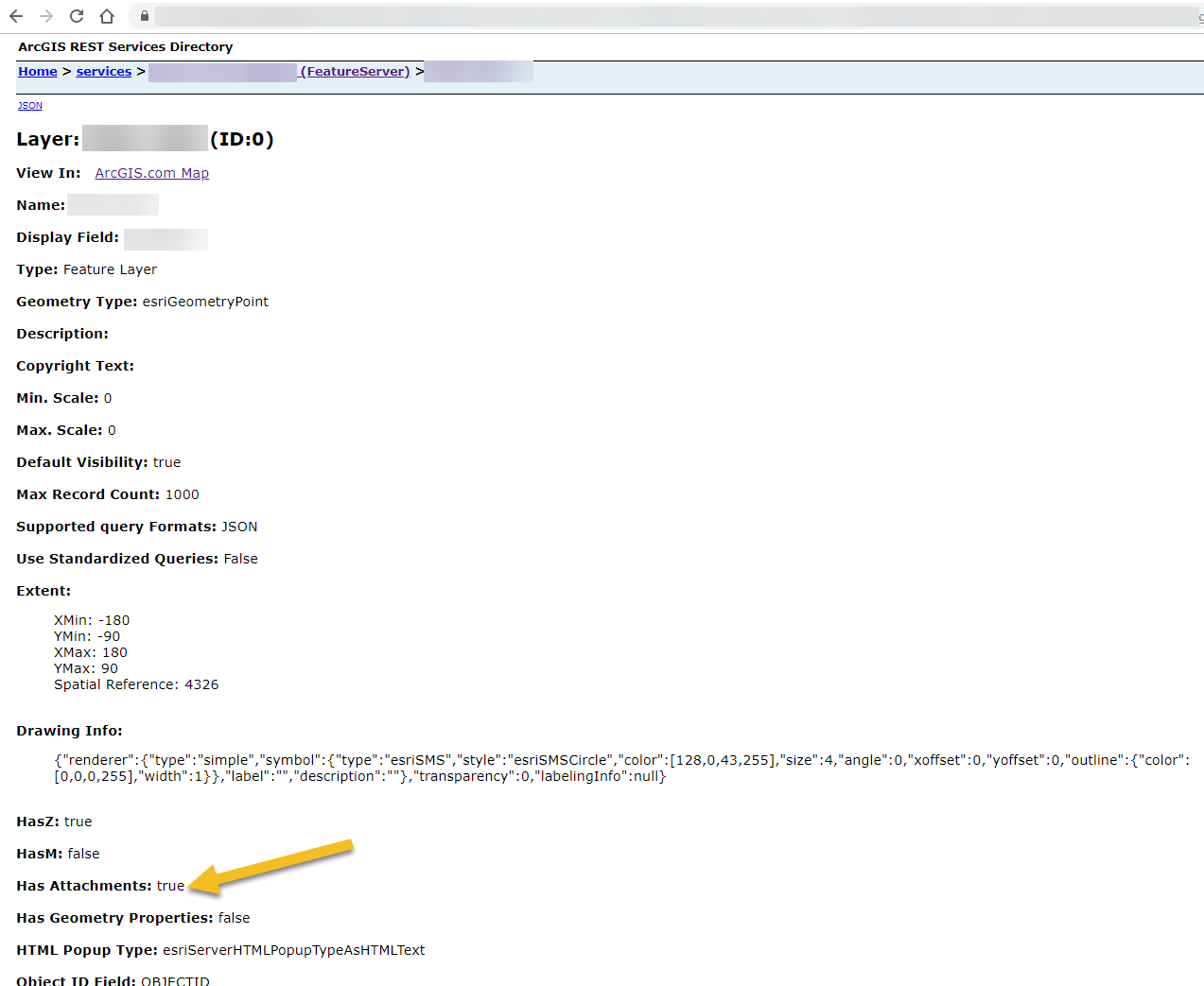1204x986 pixels.
Task: Click the esriGeometryPoint geometry type value
Action: pyautogui.click(x=205, y=302)
